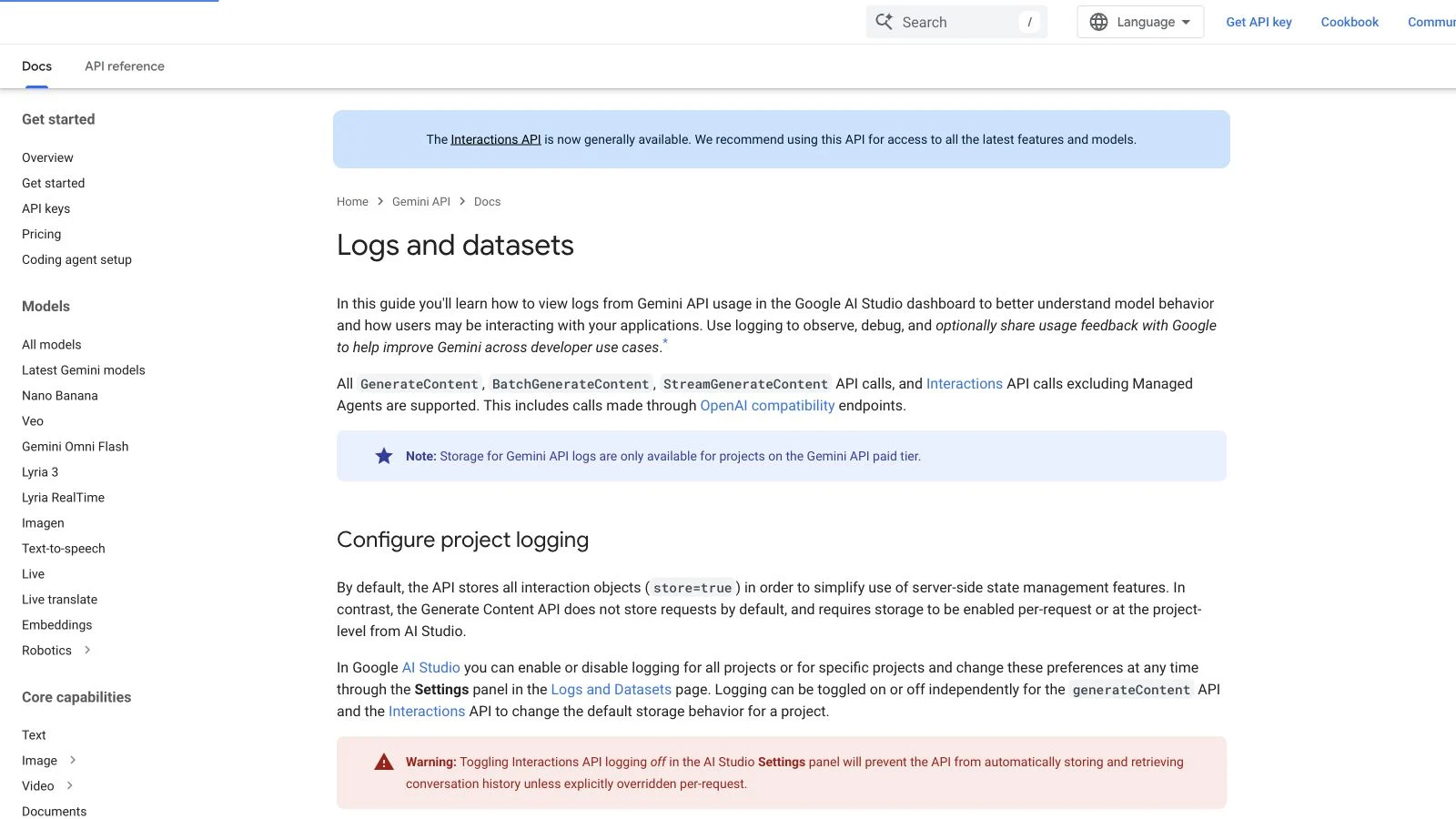Image resolution: width=1456 pixels, height=819 pixels.
Task: Open API keys in the sidebar
Action: click(x=45, y=208)
